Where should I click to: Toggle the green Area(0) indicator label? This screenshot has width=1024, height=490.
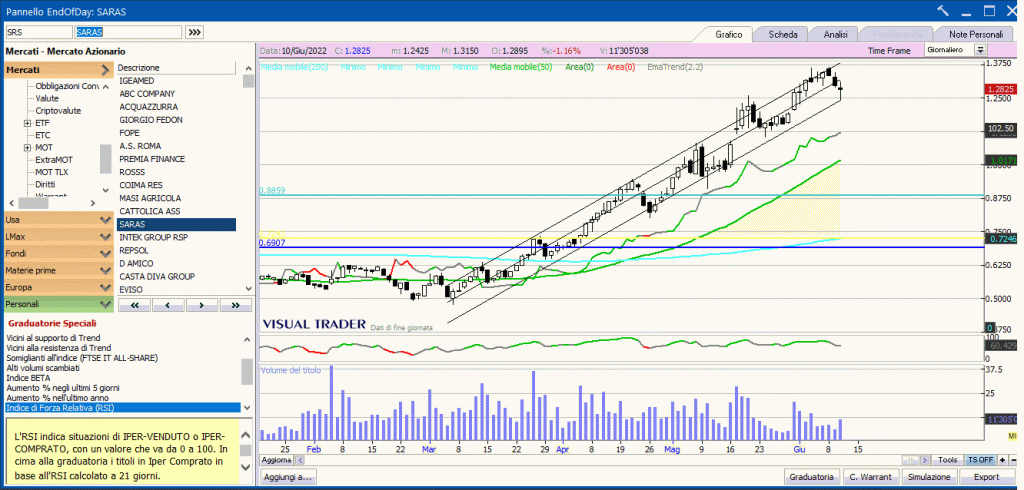[580, 67]
